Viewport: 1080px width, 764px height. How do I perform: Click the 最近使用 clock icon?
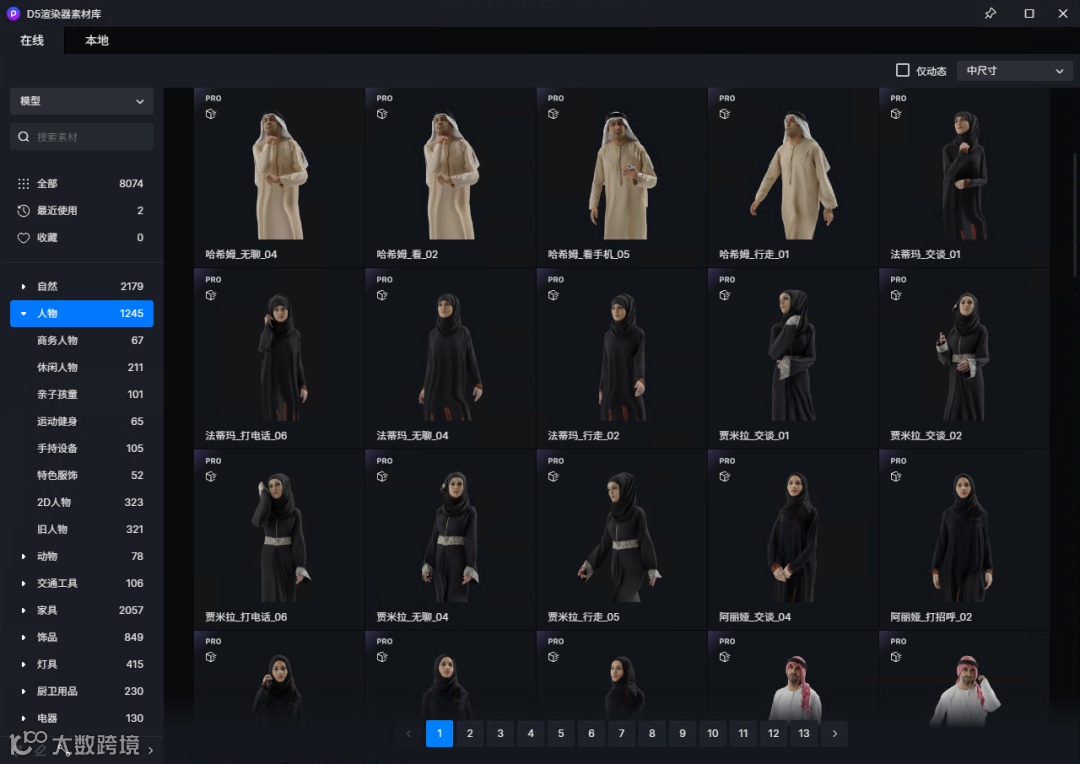click(23, 210)
